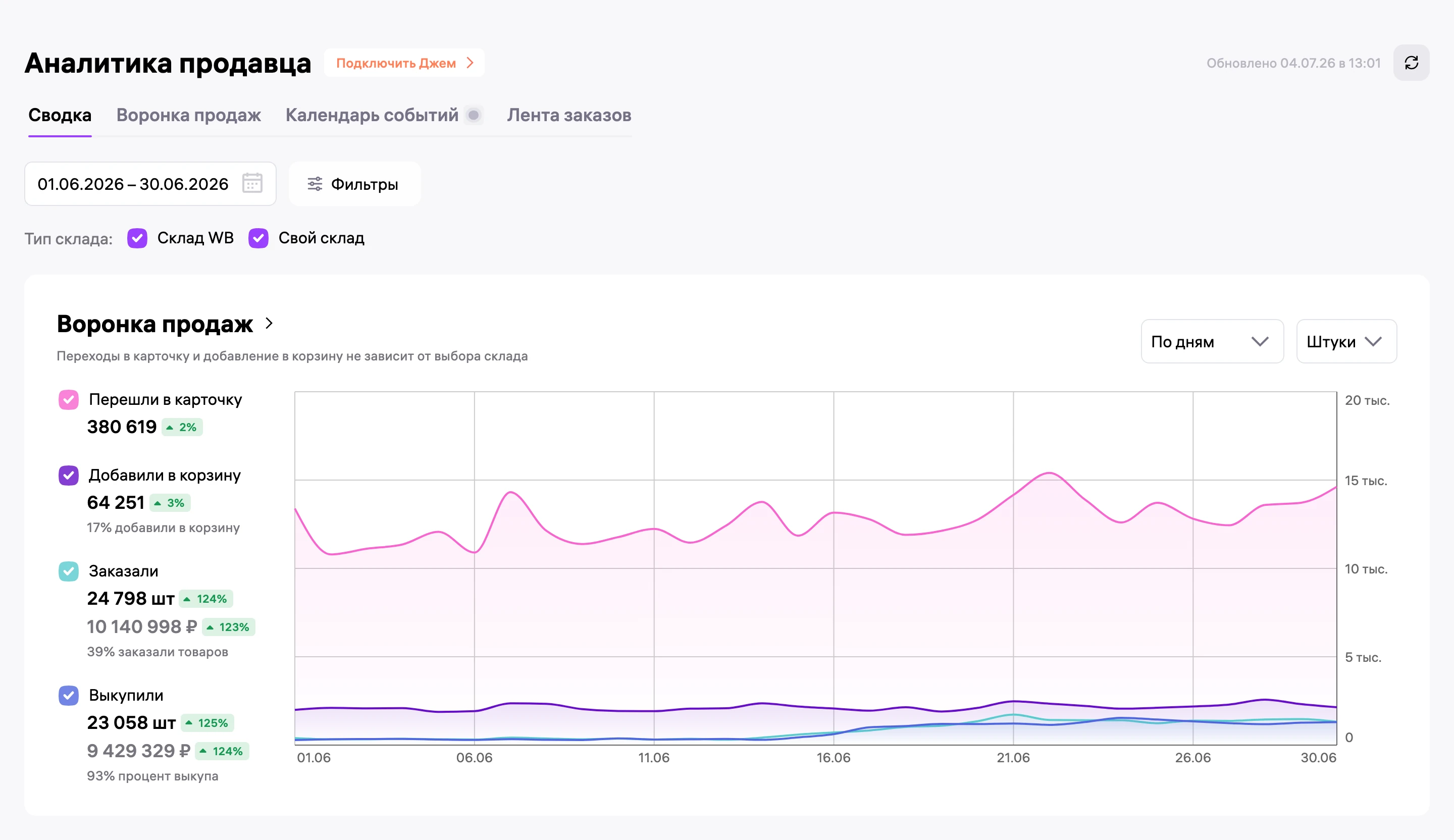Viewport: 1454px width, 840px height.
Task: Click the filter sliders icon
Action: (x=315, y=184)
